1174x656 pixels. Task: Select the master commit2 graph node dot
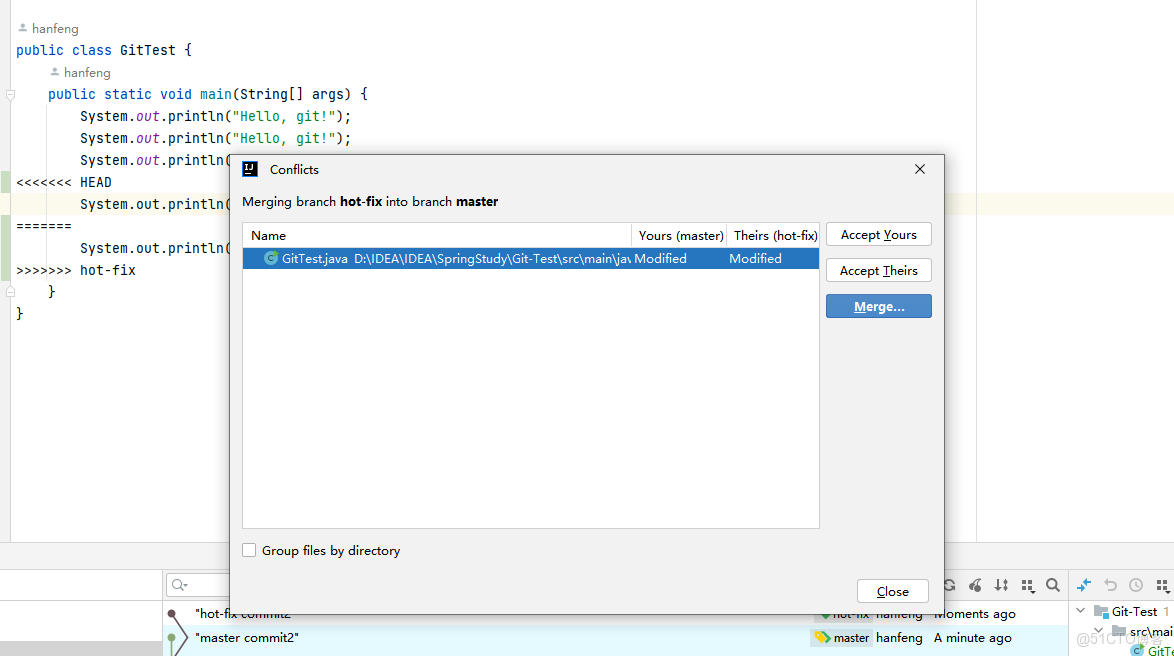coord(171,638)
